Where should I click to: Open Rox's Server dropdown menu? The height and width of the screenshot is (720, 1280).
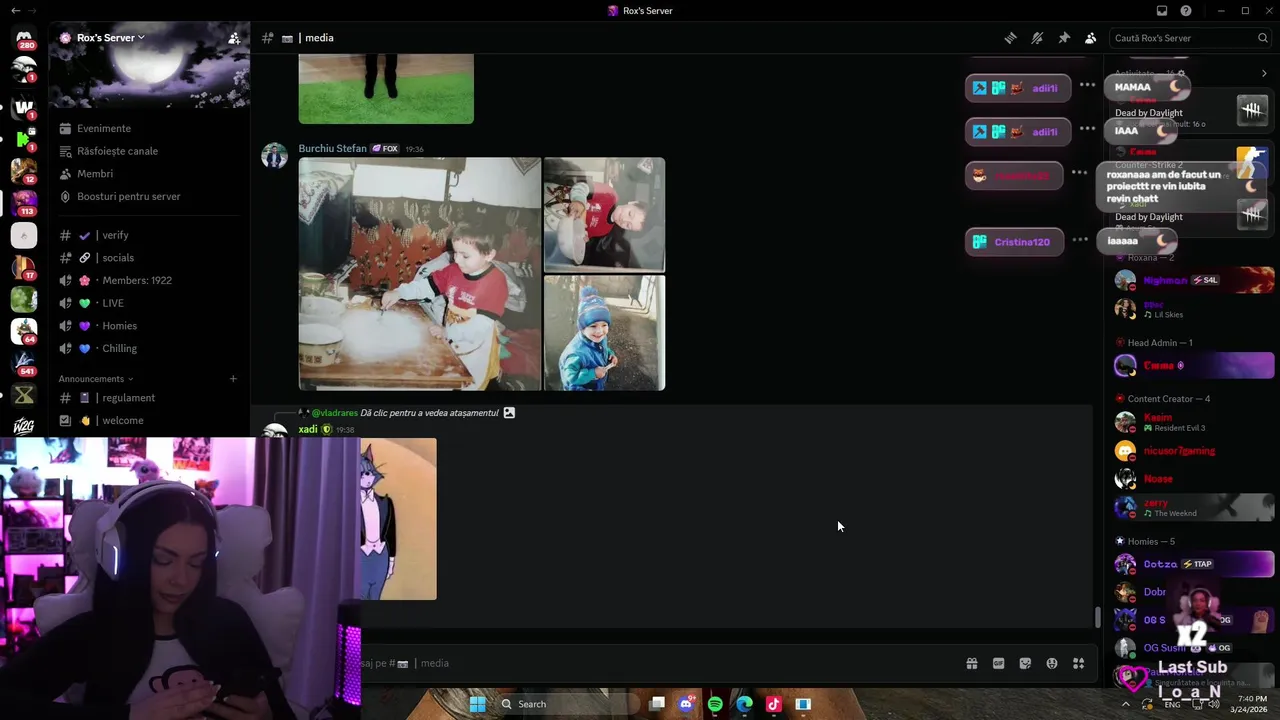(110, 38)
